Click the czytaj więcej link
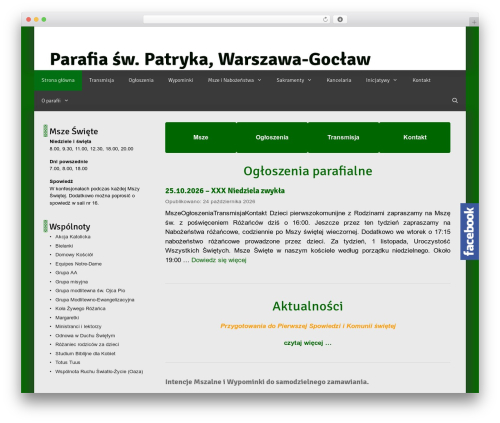Image resolution: width=500 pixels, height=423 pixels. tap(308, 343)
